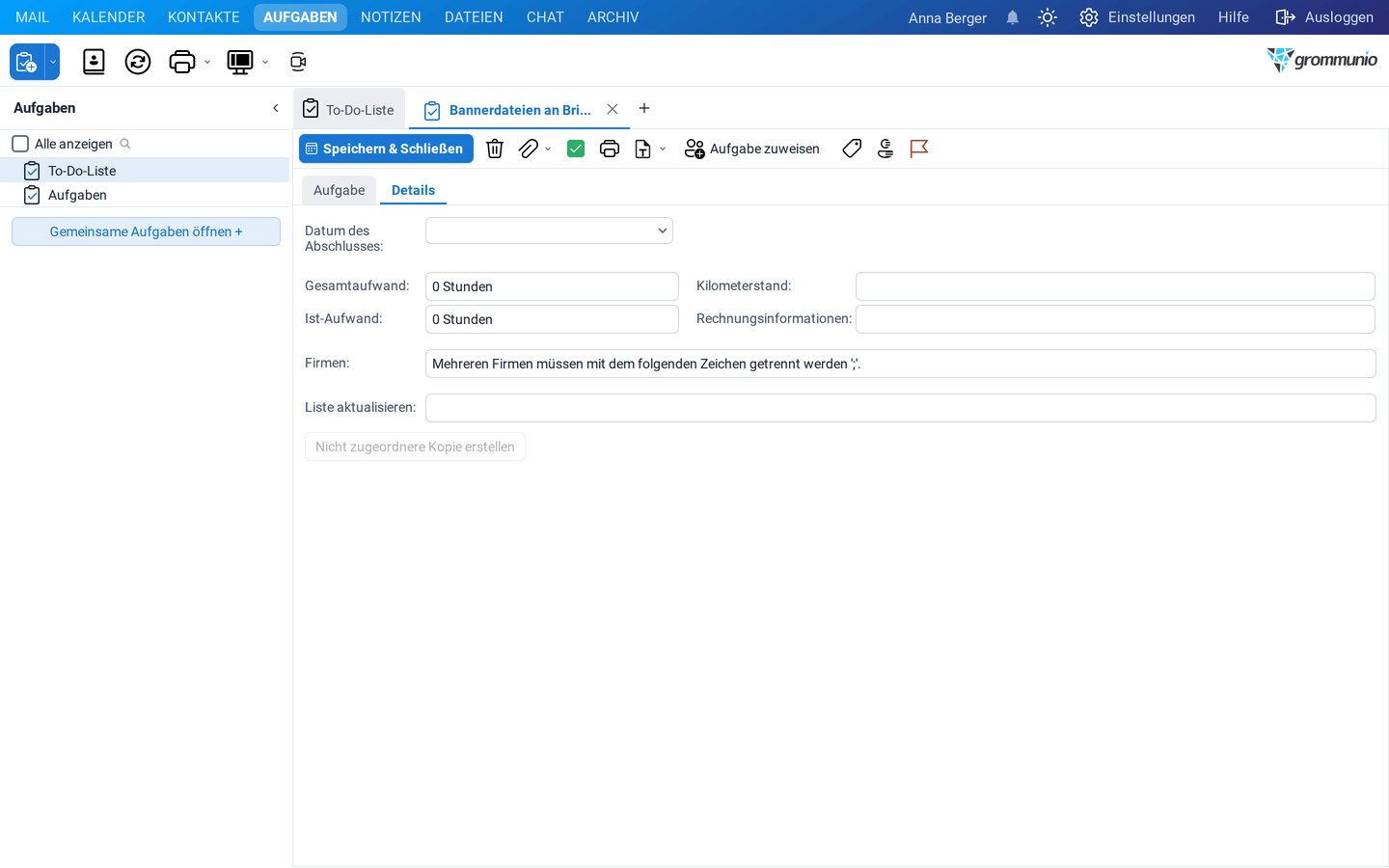Click the refresh circular arrows icon

[x=138, y=62]
